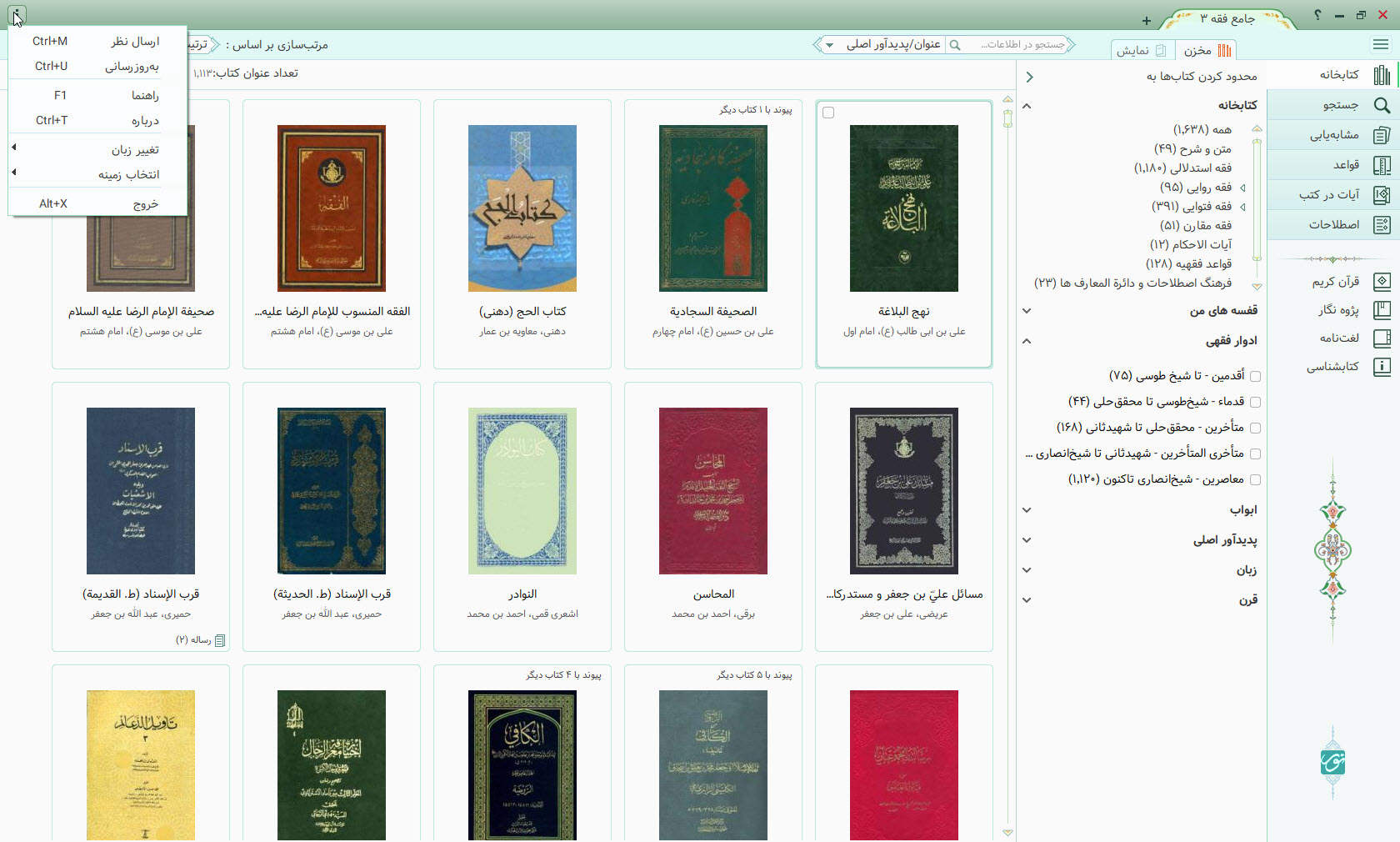The image size is (1400, 842).
Task: Choose خروج from menu
Action: click(x=97, y=203)
